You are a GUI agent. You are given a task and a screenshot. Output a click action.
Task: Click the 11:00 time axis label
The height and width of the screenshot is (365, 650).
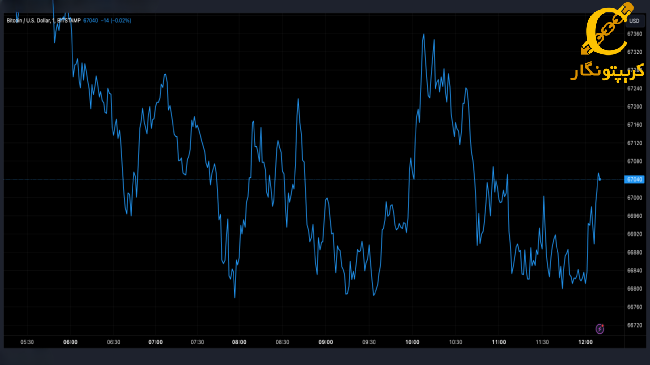click(x=499, y=342)
